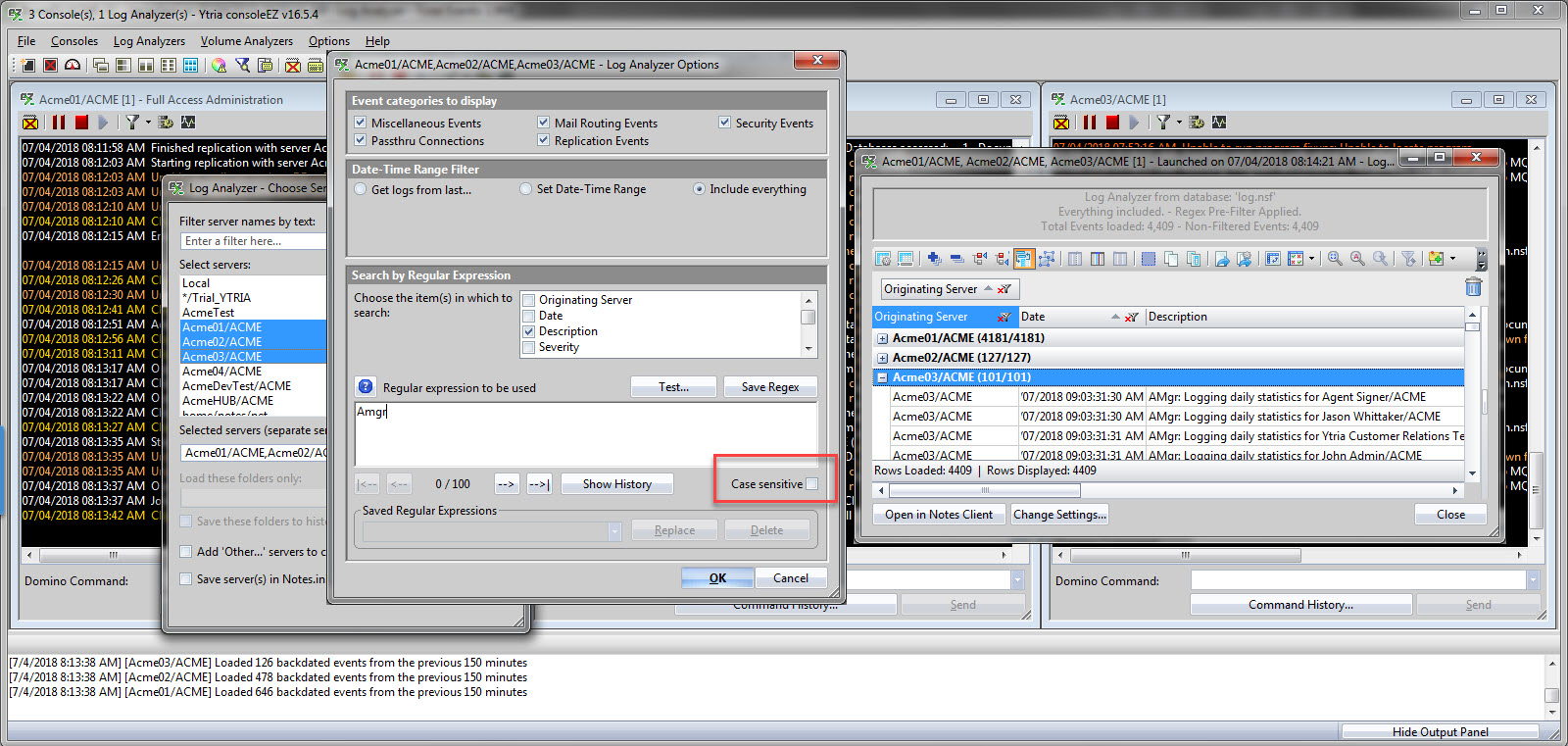Screen dimensions: 1568x746
Task: Select the 'Get logs from last...' radio
Action: click(x=361, y=189)
